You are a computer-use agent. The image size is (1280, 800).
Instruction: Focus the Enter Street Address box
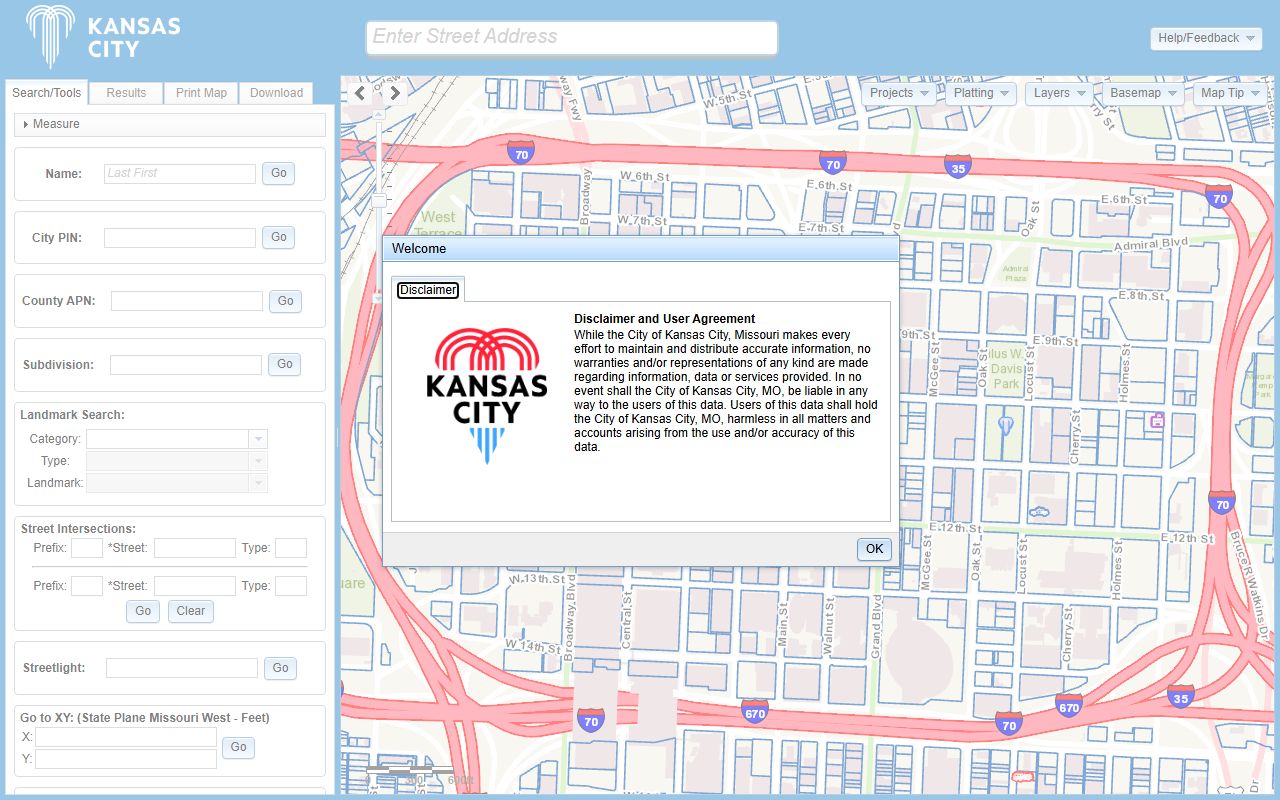(572, 38)
